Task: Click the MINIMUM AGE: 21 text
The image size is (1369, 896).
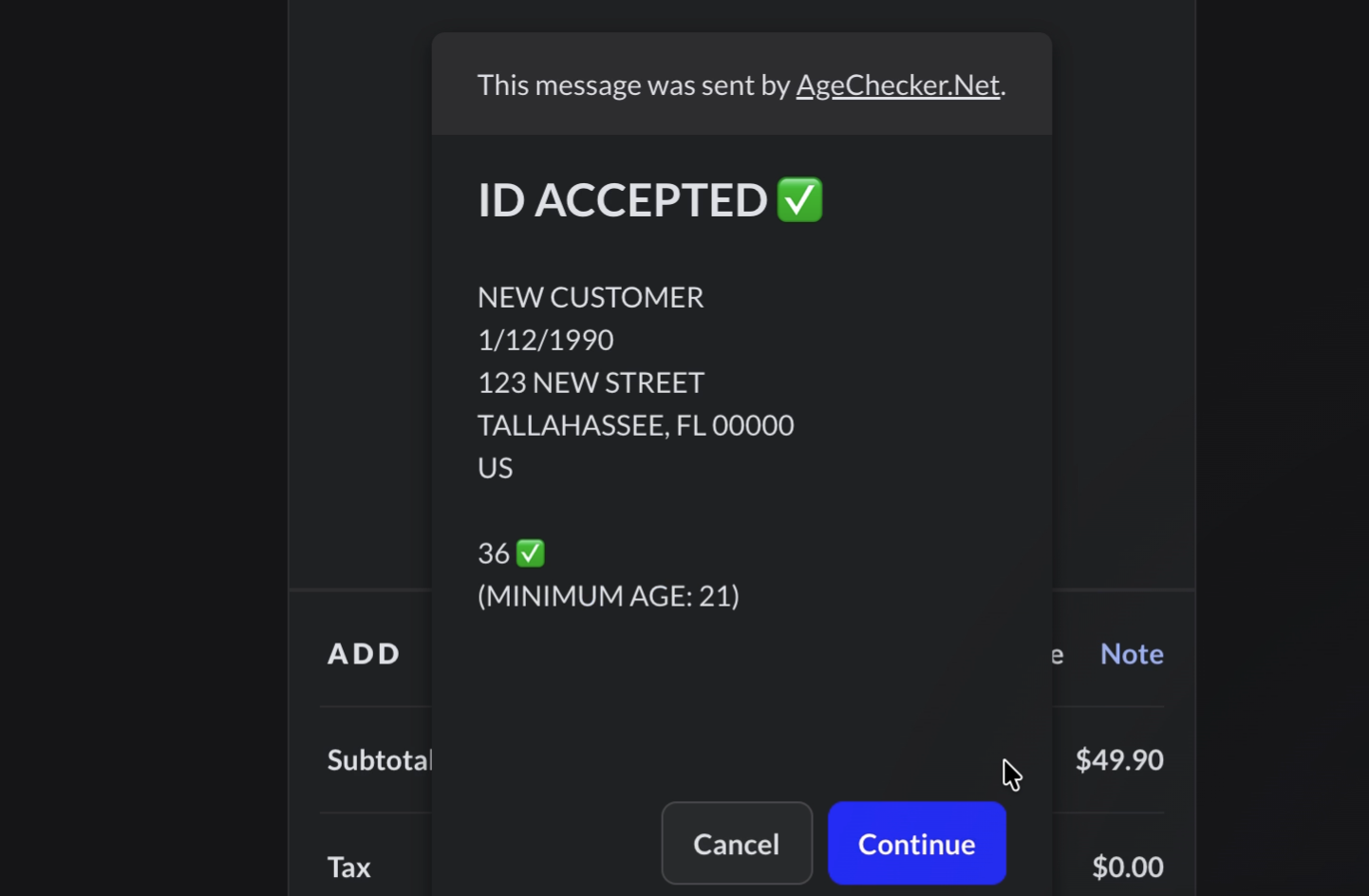Action: pos(609,596)
